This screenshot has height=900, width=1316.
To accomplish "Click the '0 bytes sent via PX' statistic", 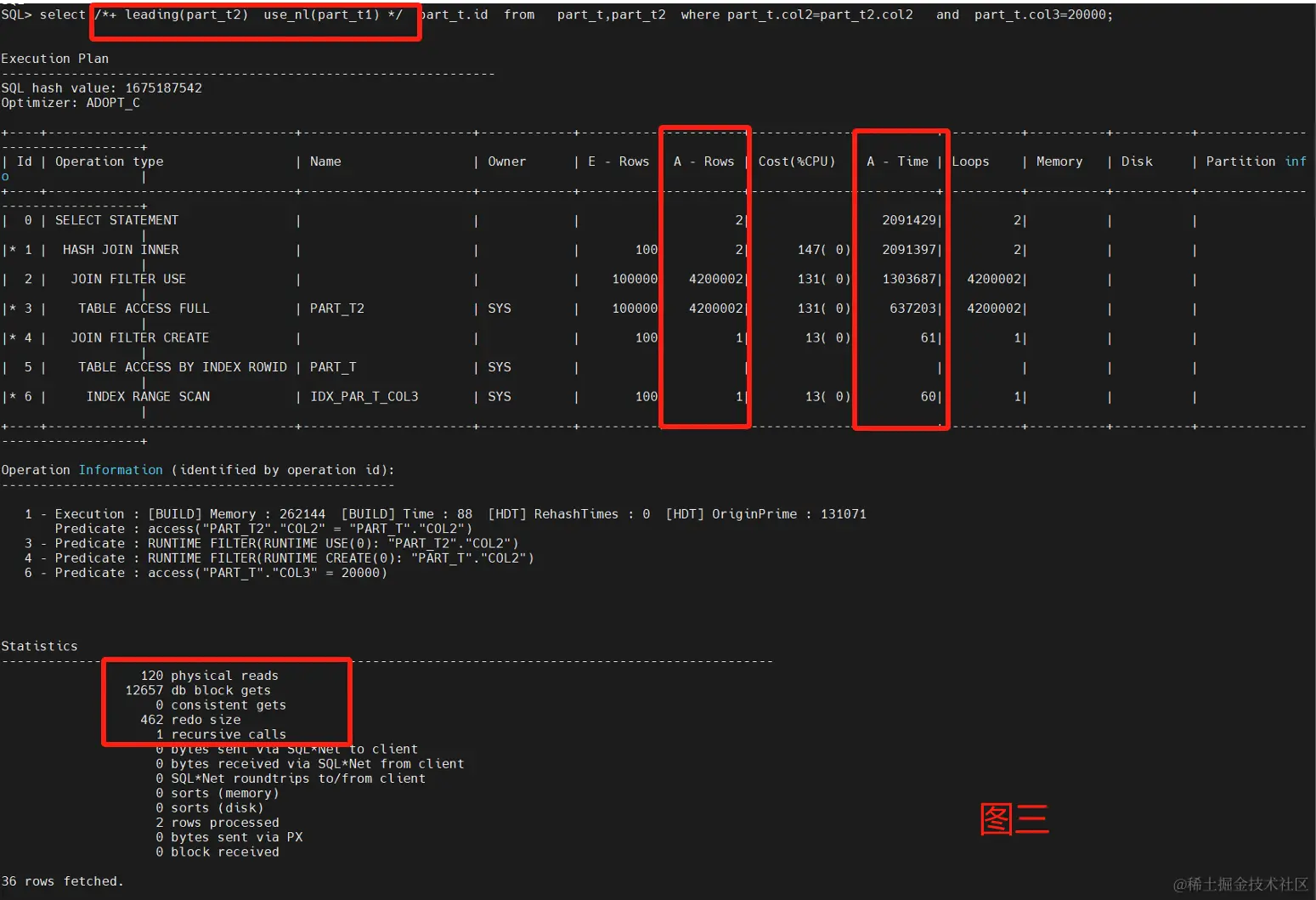I will pos(229,837).
